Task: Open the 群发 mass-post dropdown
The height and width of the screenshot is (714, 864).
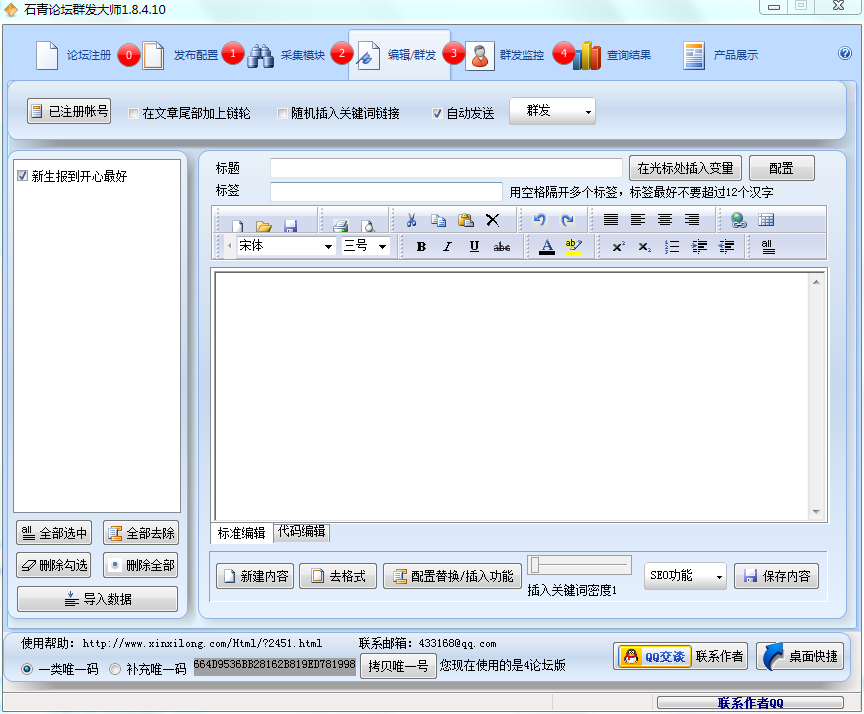Action: (x=552, y=112)
